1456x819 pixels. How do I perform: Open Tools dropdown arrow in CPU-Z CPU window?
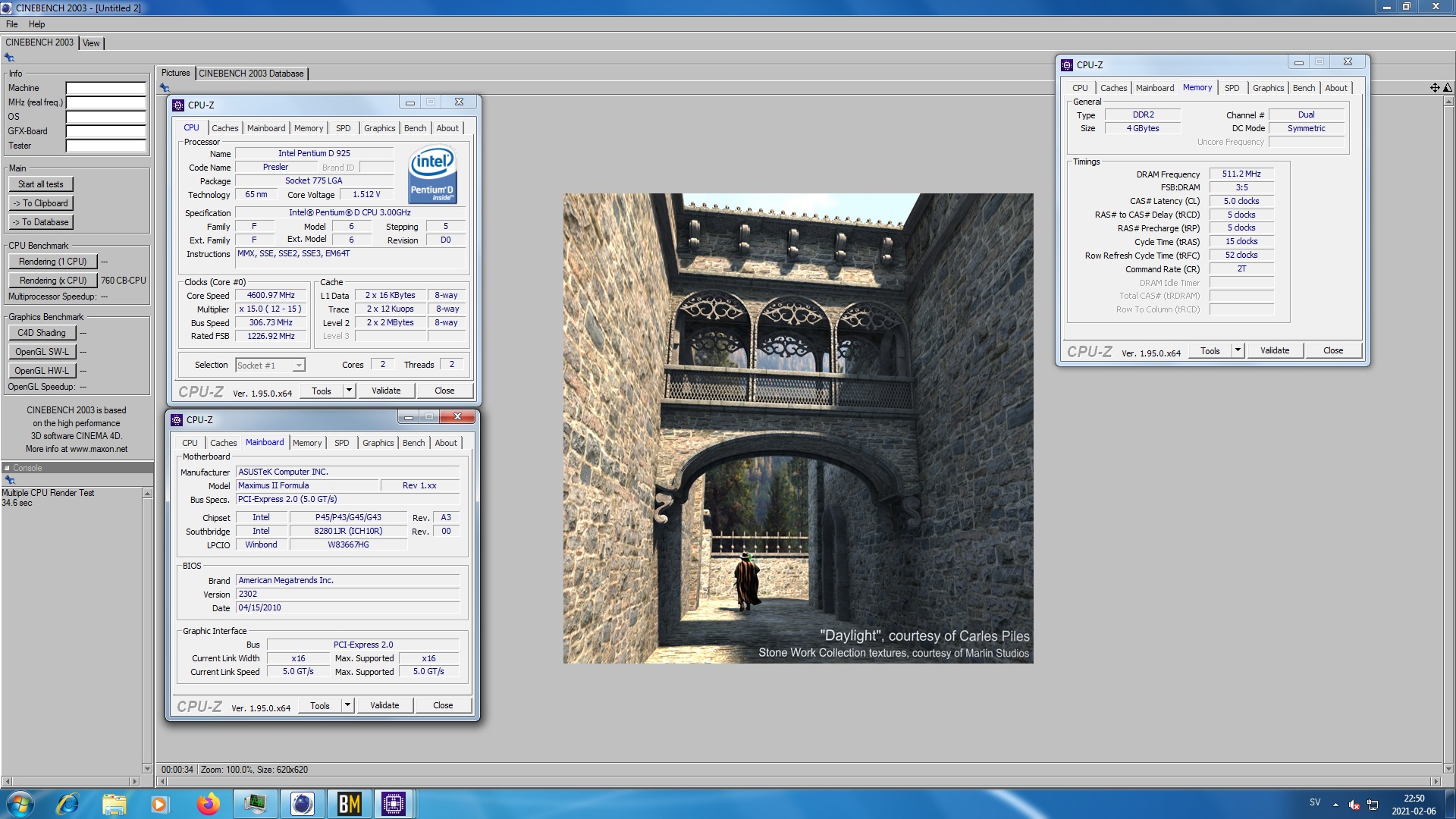tap(349, 391)
